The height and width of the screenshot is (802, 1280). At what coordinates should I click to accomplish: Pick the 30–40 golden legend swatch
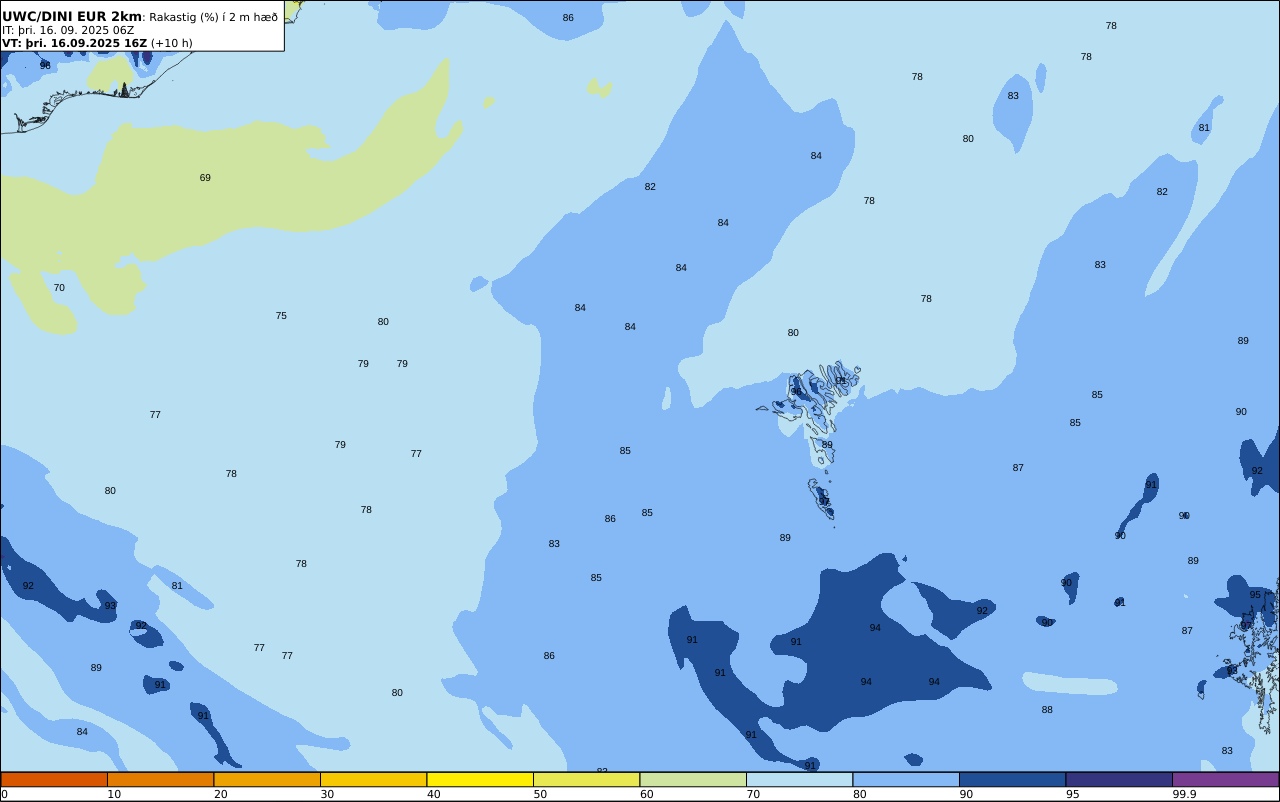click(x=373, y=779)
